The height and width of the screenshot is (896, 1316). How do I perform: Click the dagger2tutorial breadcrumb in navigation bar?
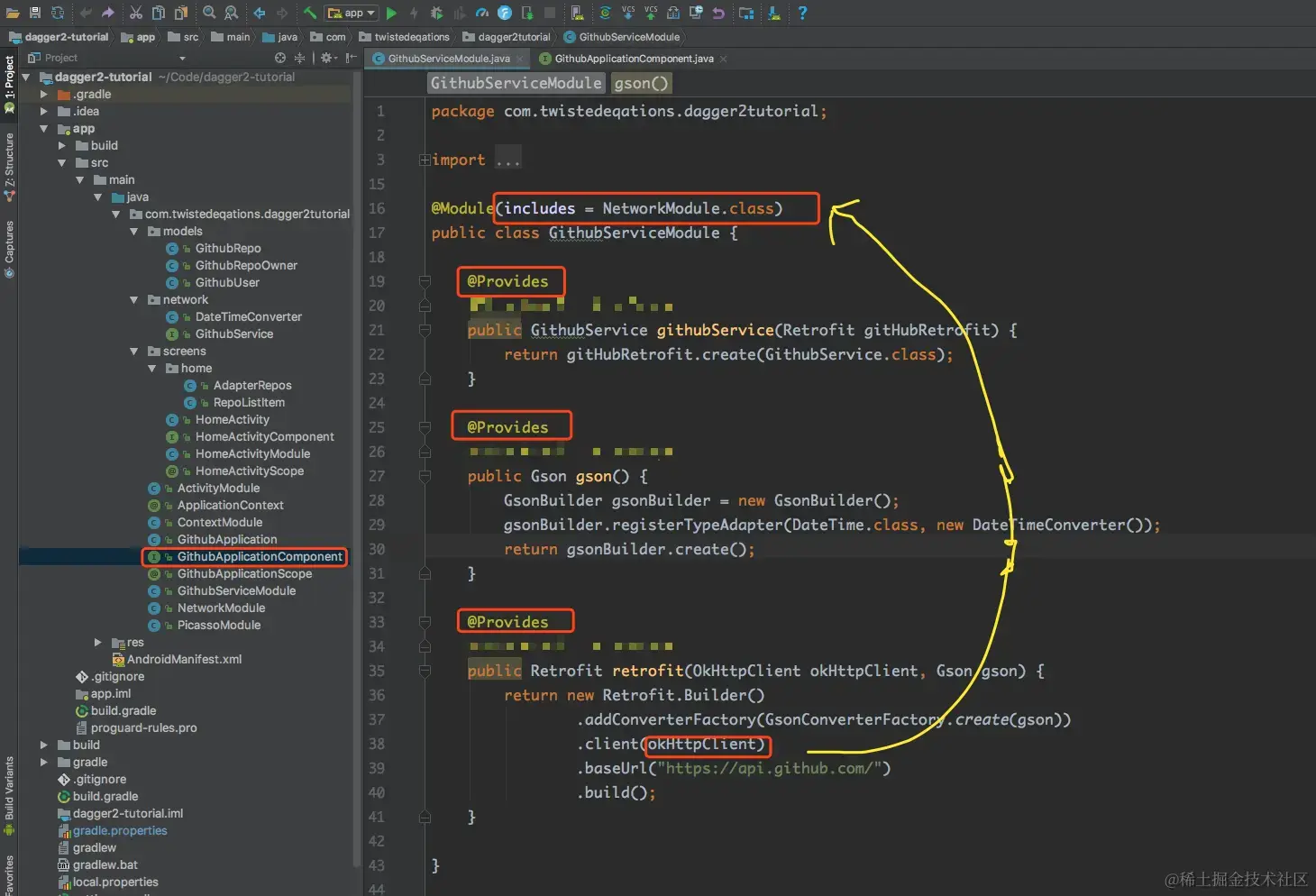513,37
